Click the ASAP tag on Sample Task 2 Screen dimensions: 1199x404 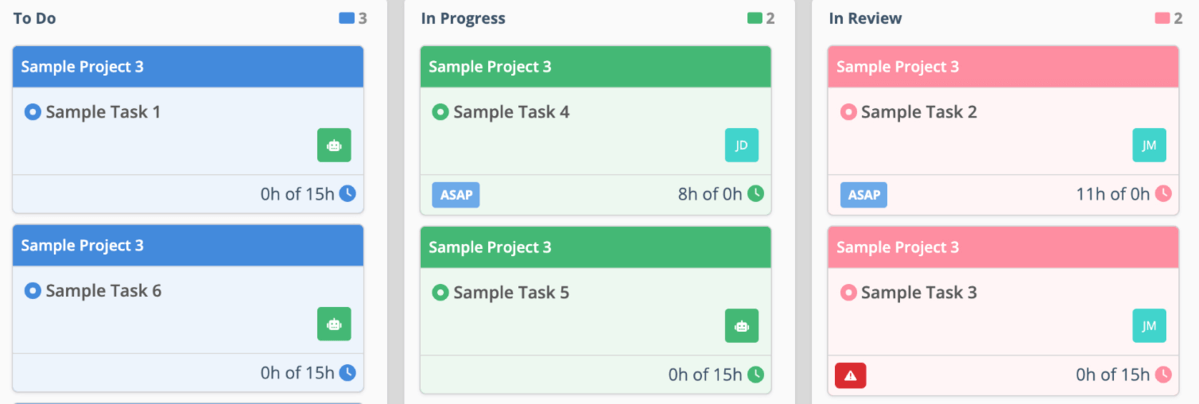click(x=863, y=194)
